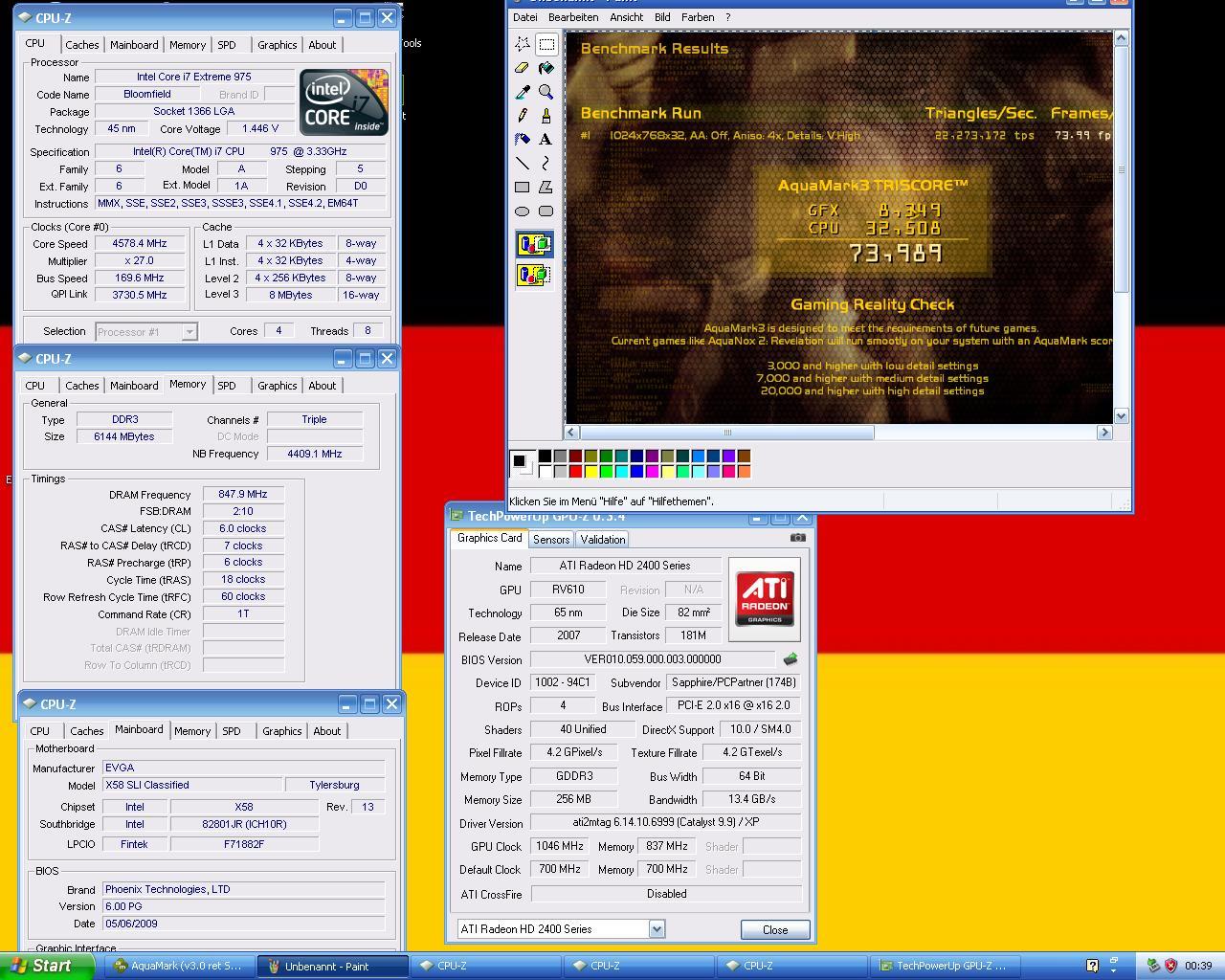The width and height of the screenshot is (1225, 980).
Task: Pick the yellow color swatch in palette
Action: click(590, 471)
